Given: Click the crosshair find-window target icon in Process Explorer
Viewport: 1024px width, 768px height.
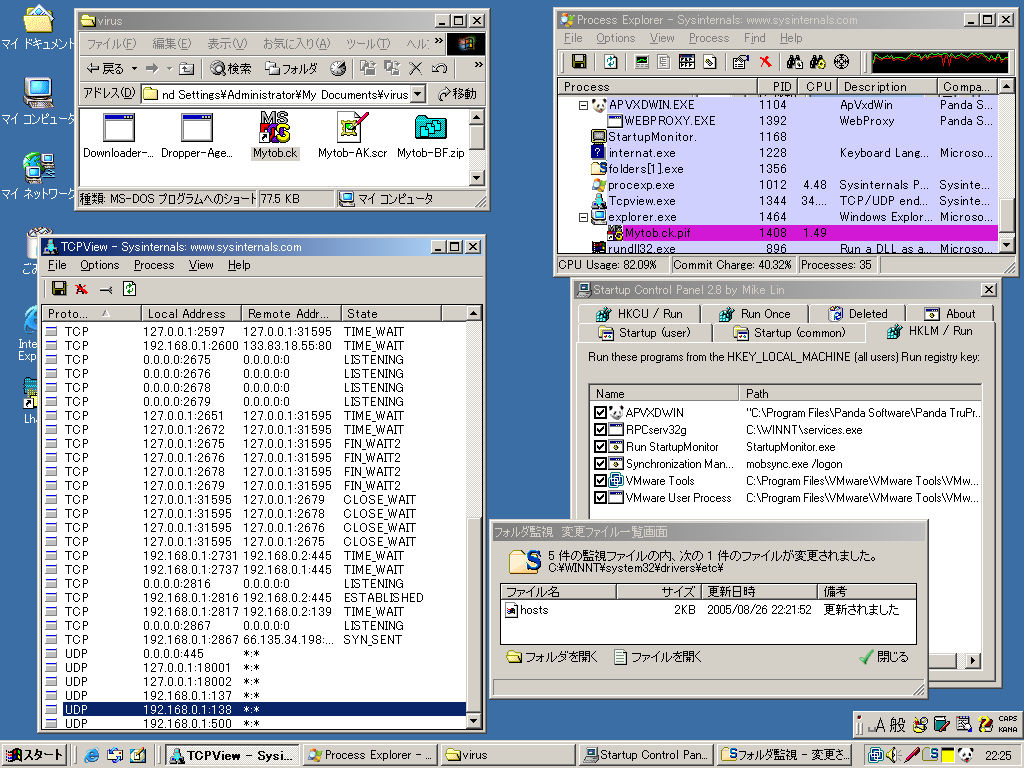Looking at the screenshot, I should (841, 62).
